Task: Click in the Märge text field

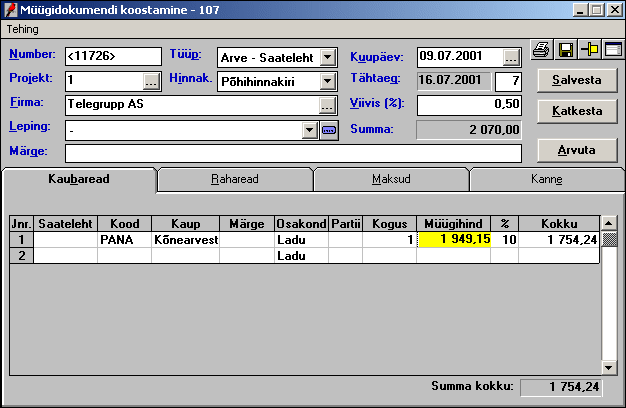Action: [293, 153]
